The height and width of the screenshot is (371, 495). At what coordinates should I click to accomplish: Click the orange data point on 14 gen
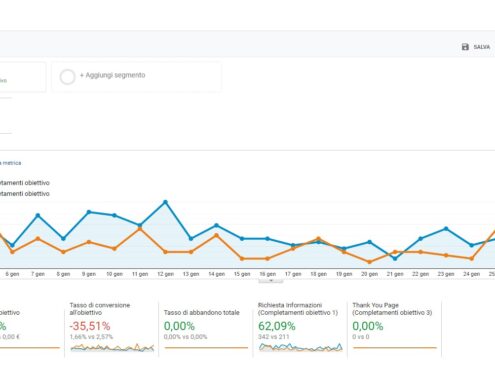(216, 235)
